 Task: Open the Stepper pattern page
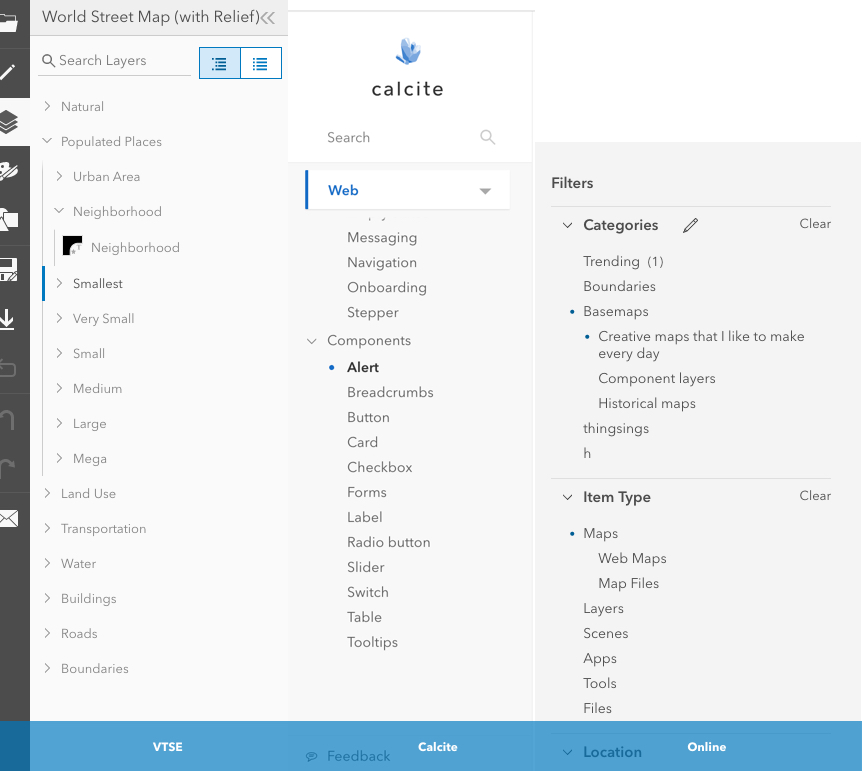[x=373, y=312]
